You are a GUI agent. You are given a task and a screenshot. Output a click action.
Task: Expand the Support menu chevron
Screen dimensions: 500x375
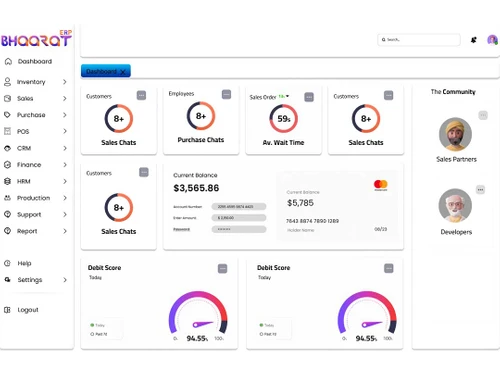click(65, 214)
